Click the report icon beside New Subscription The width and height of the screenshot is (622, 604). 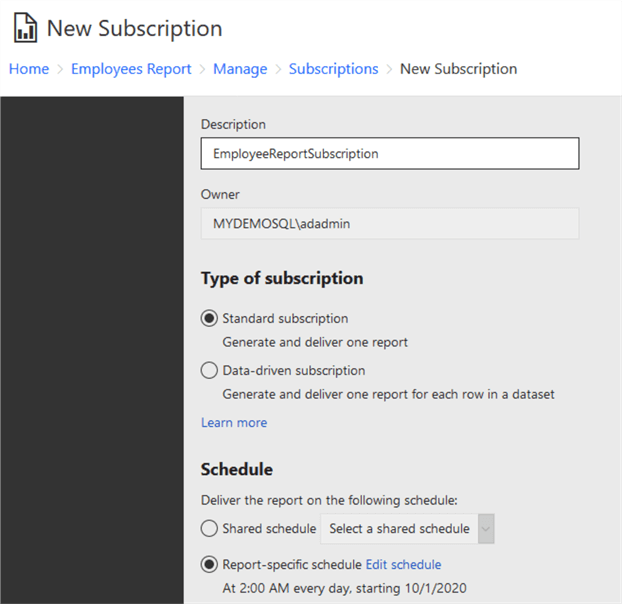pos(25,28)
